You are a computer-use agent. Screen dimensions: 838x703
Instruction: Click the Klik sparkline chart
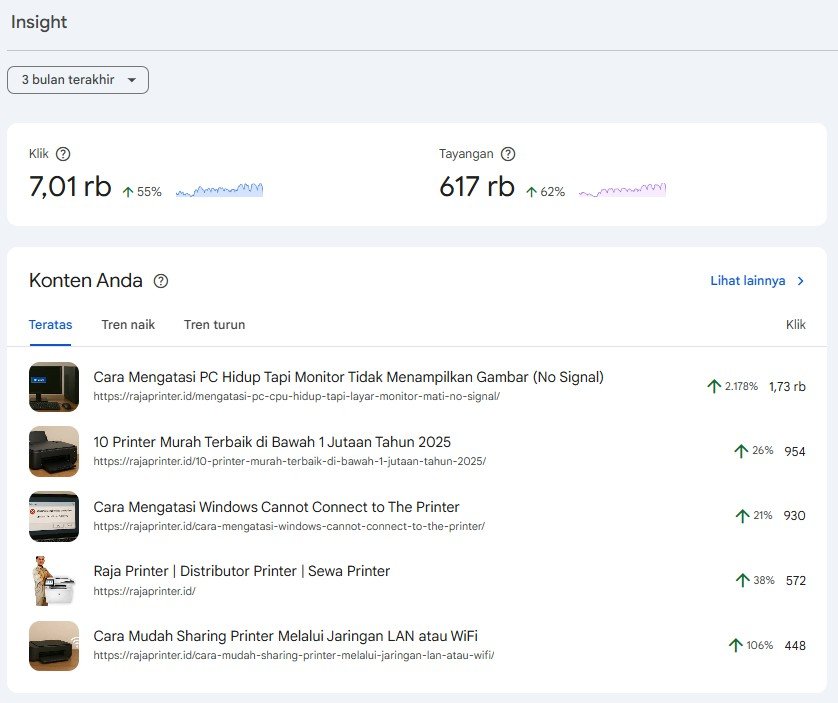(x=219, y=189)
